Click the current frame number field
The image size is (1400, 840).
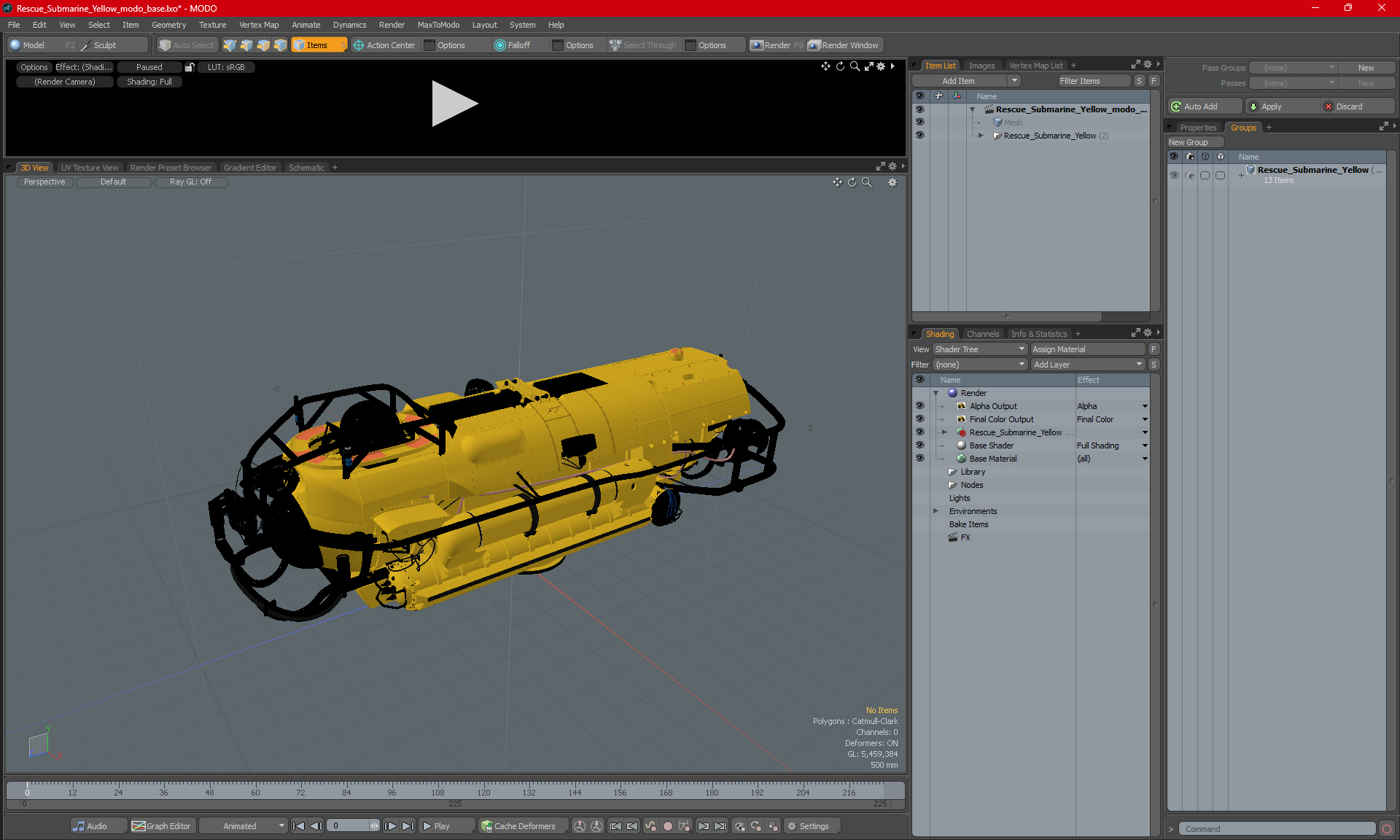tap(349, 826)
